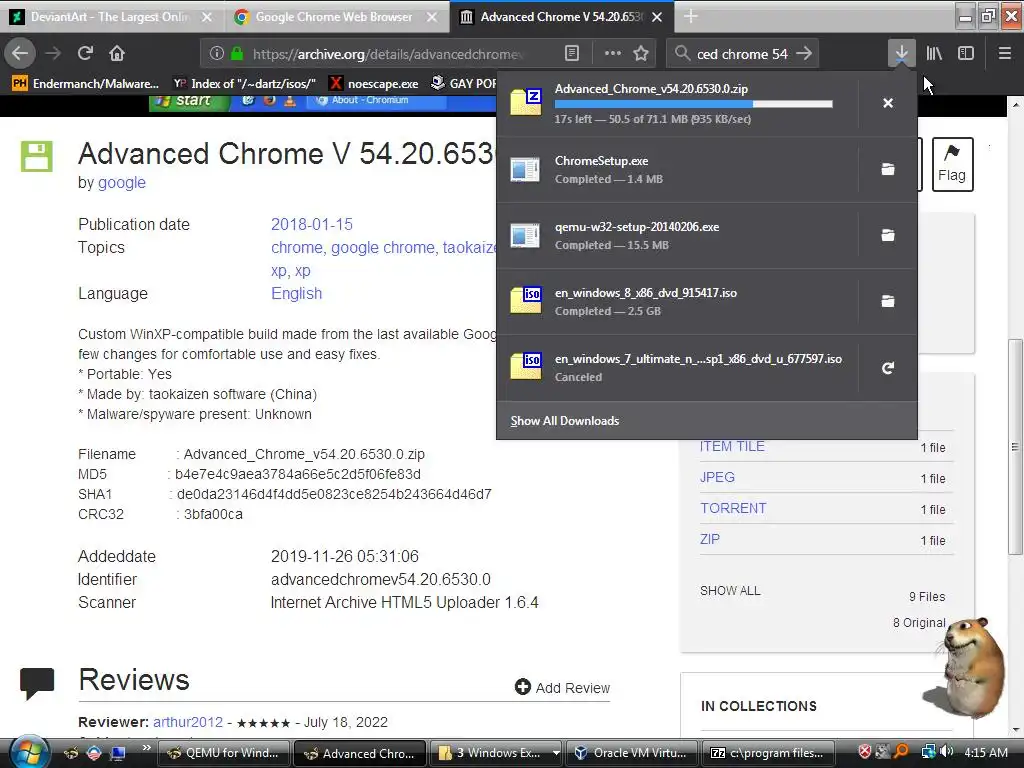This screenshot has width=1024, height=768.
Task: Close the Advanced Chrome tab
Action: click(x=657, y=17)
